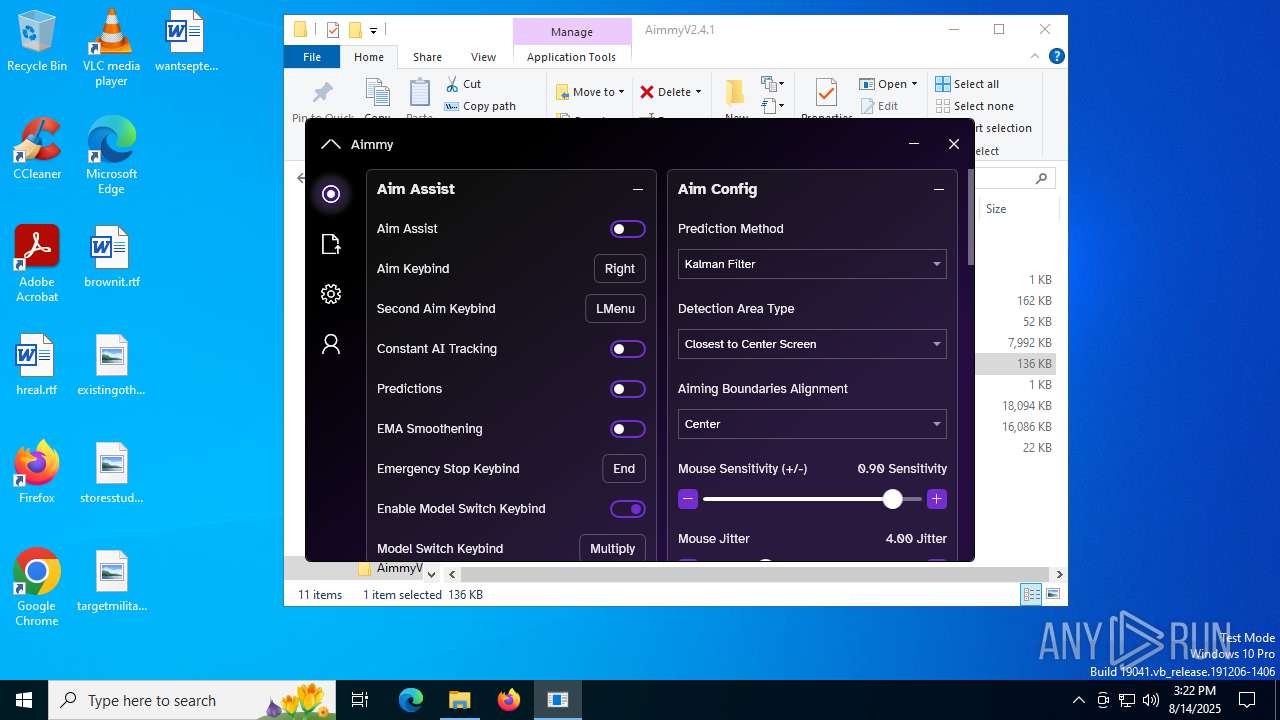Open Task View on taskbar
1280x720 pixels.
click(x=360, y=700)
